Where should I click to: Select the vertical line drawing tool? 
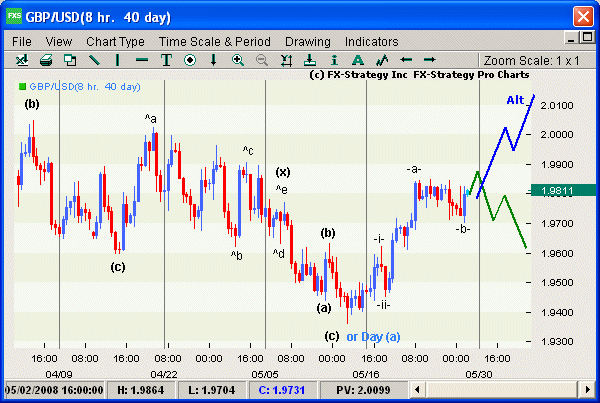117,60
